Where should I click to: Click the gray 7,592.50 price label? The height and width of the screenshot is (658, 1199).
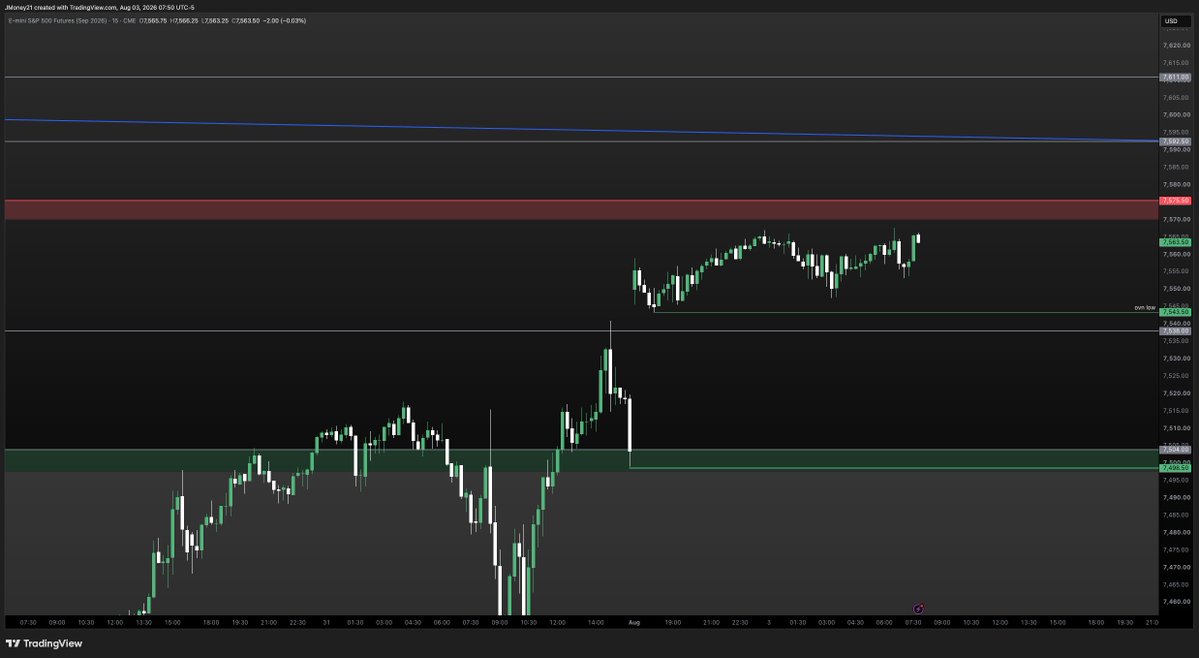pyautogui.click(x=1175, y=141)
